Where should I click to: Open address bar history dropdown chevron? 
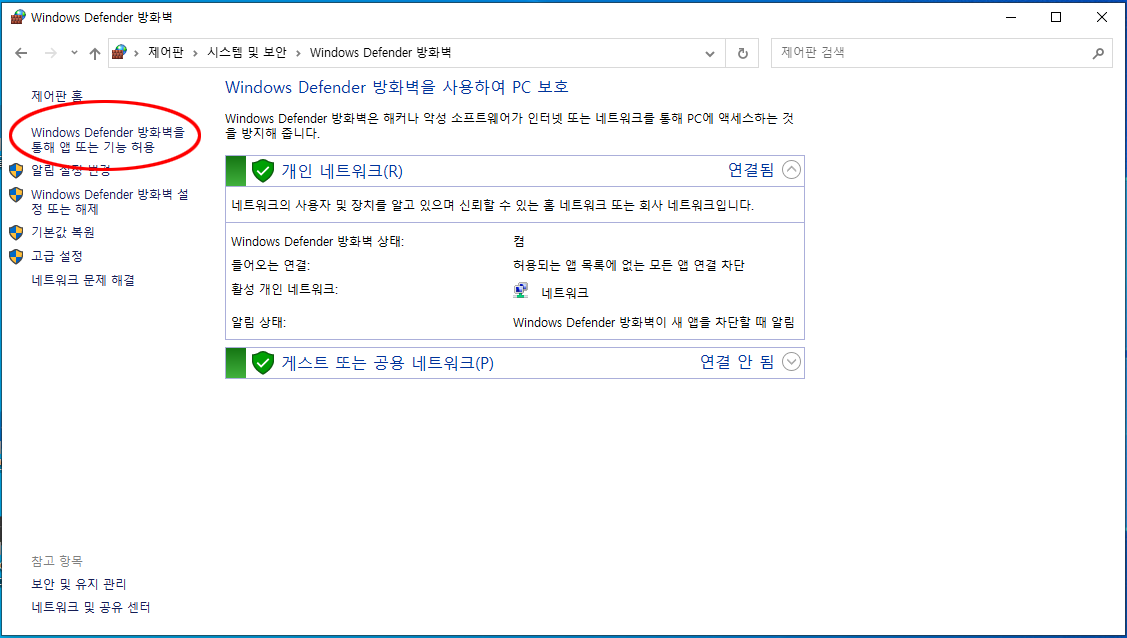pos(710,53)
